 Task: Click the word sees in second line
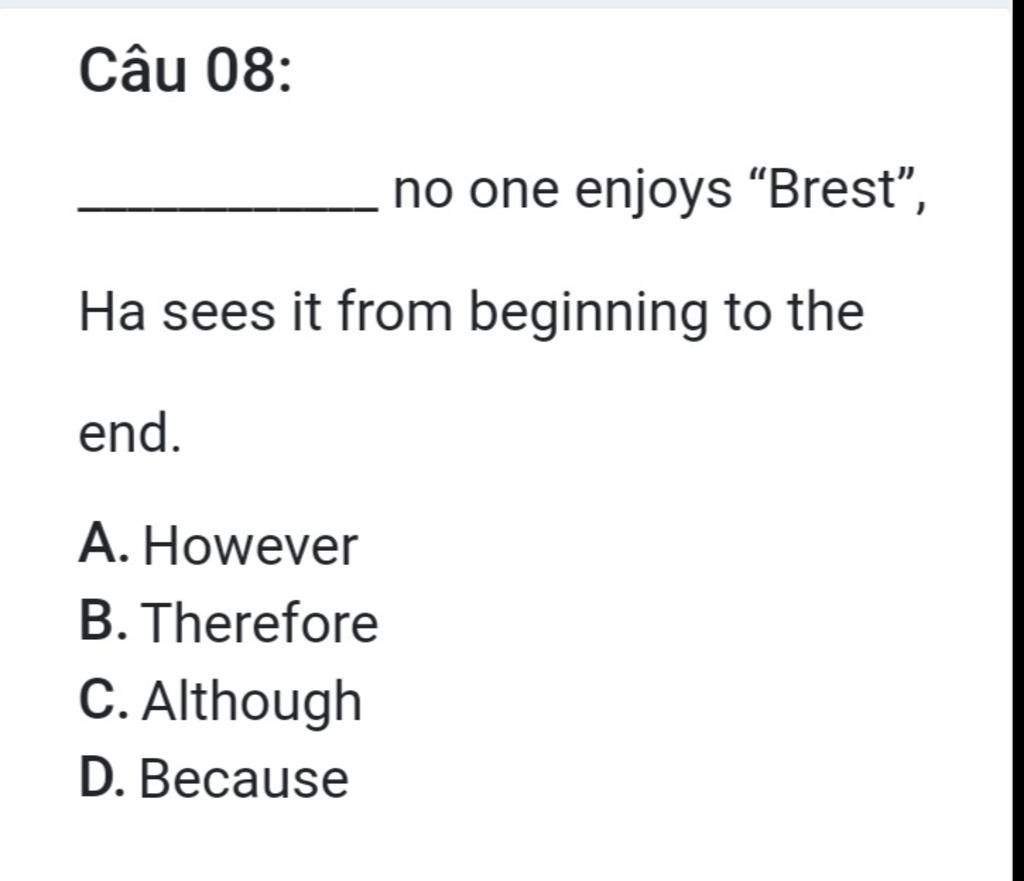point(219,313)
